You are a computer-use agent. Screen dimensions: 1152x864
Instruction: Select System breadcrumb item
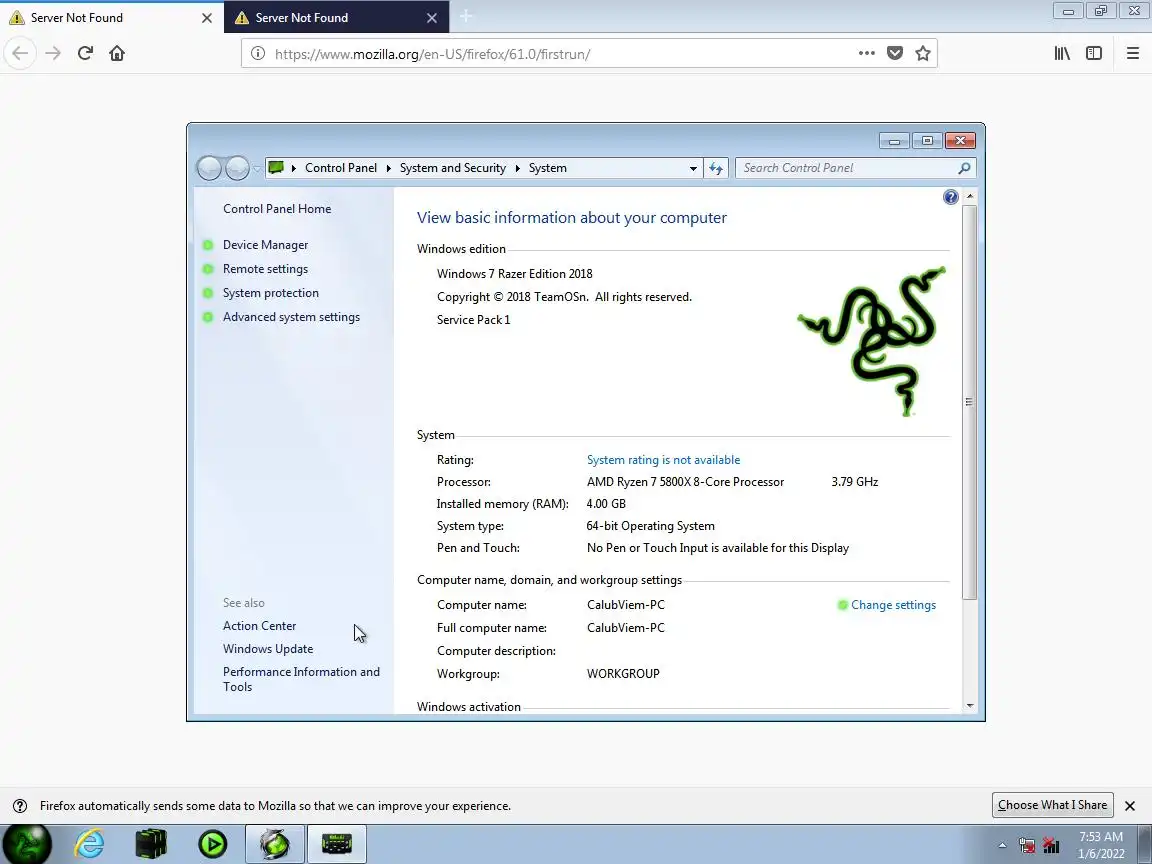(547, 168)
